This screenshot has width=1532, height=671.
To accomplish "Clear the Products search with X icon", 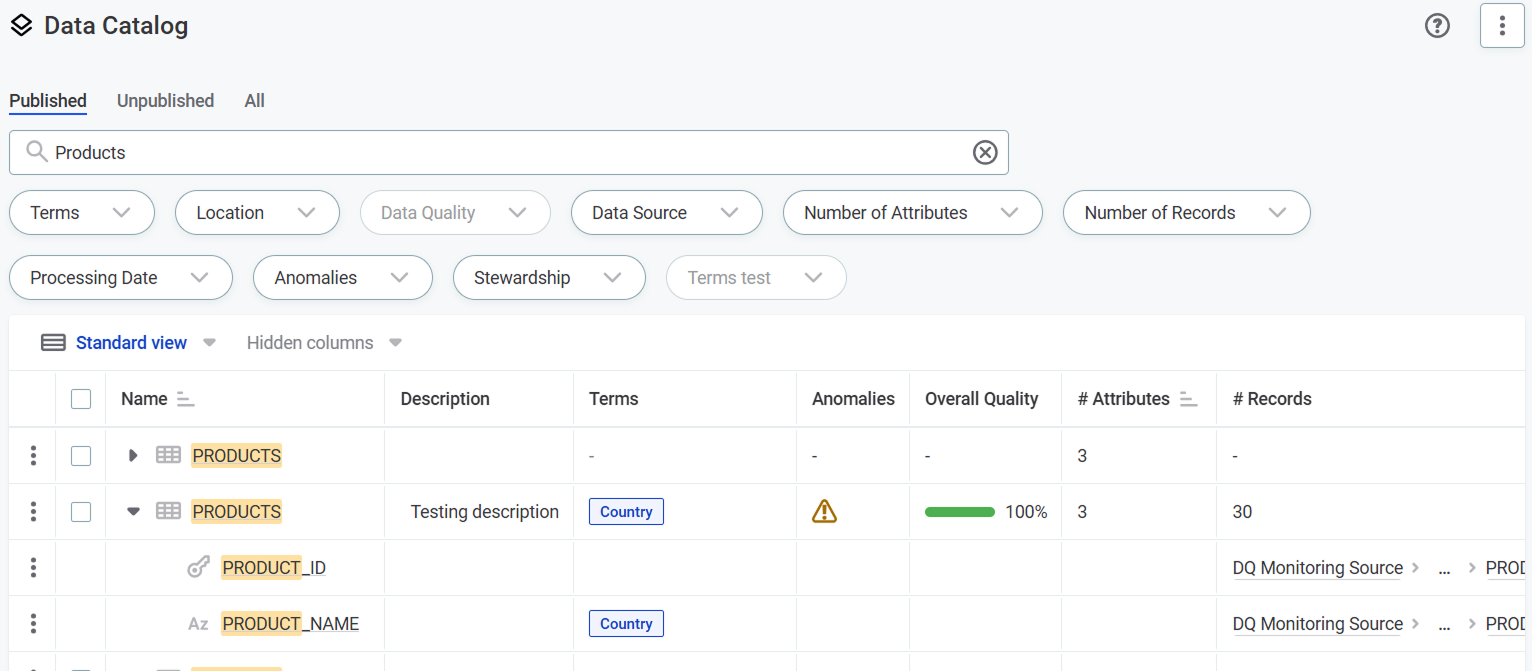I will (x=985, y=152).
